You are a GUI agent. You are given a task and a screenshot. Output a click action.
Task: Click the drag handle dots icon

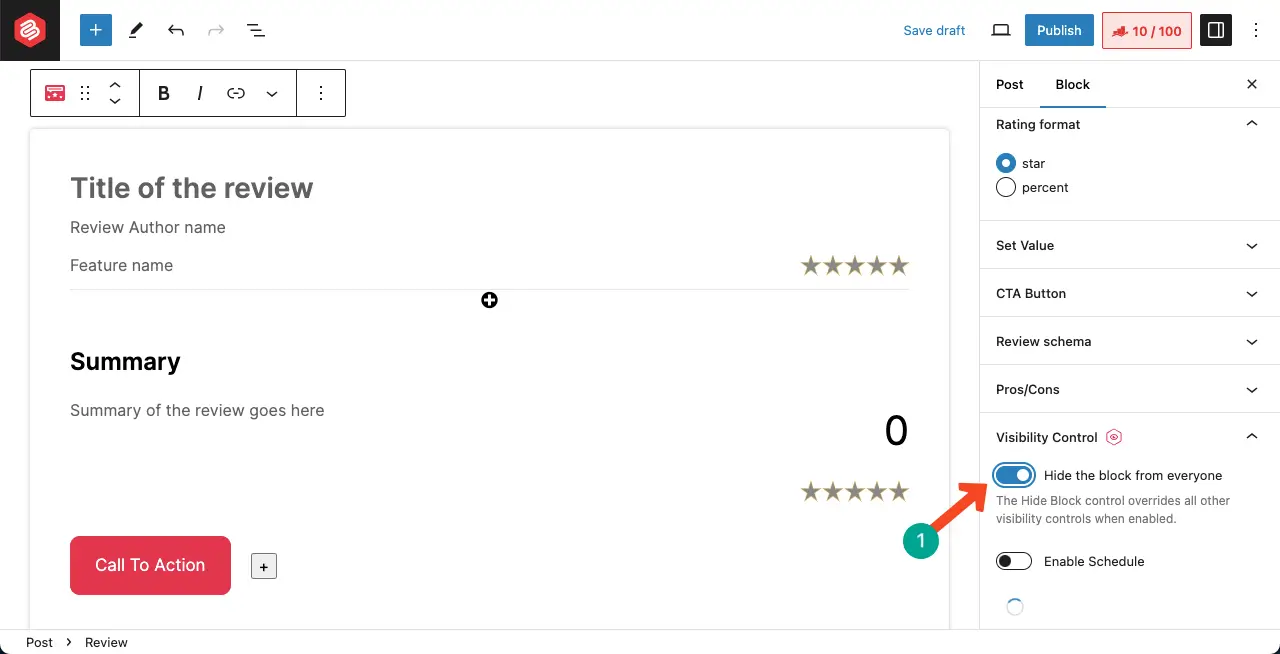point(85,93)
